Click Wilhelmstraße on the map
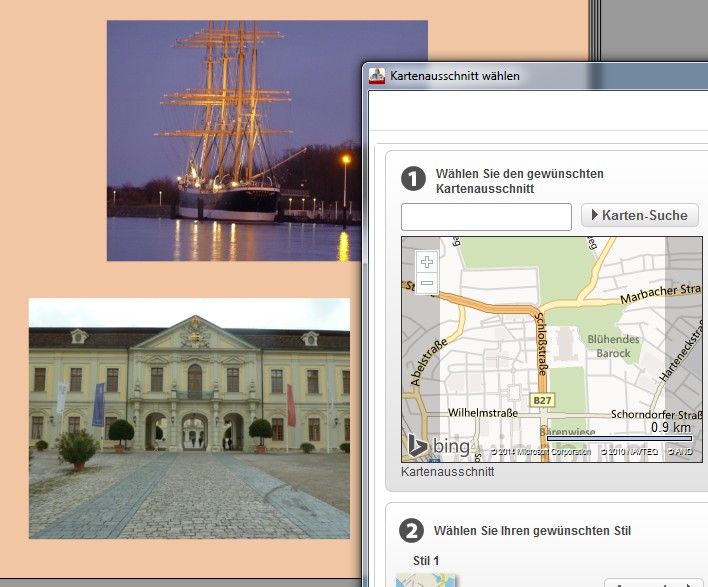 483,412
